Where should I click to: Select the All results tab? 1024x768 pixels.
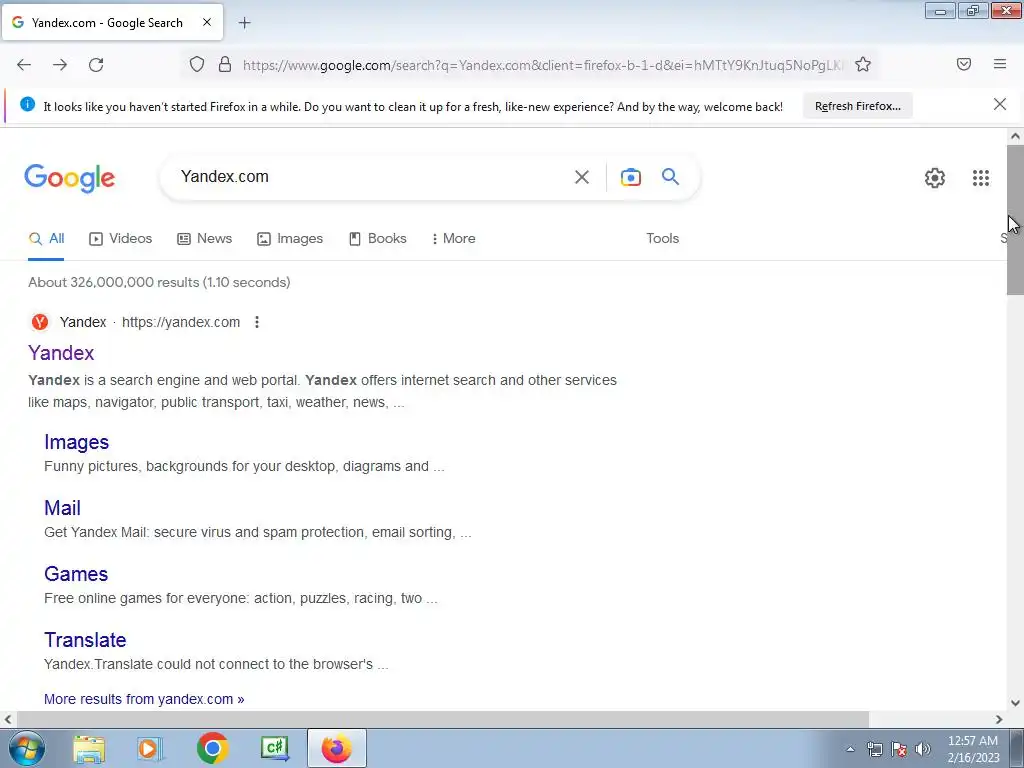[x=46, y=238]
